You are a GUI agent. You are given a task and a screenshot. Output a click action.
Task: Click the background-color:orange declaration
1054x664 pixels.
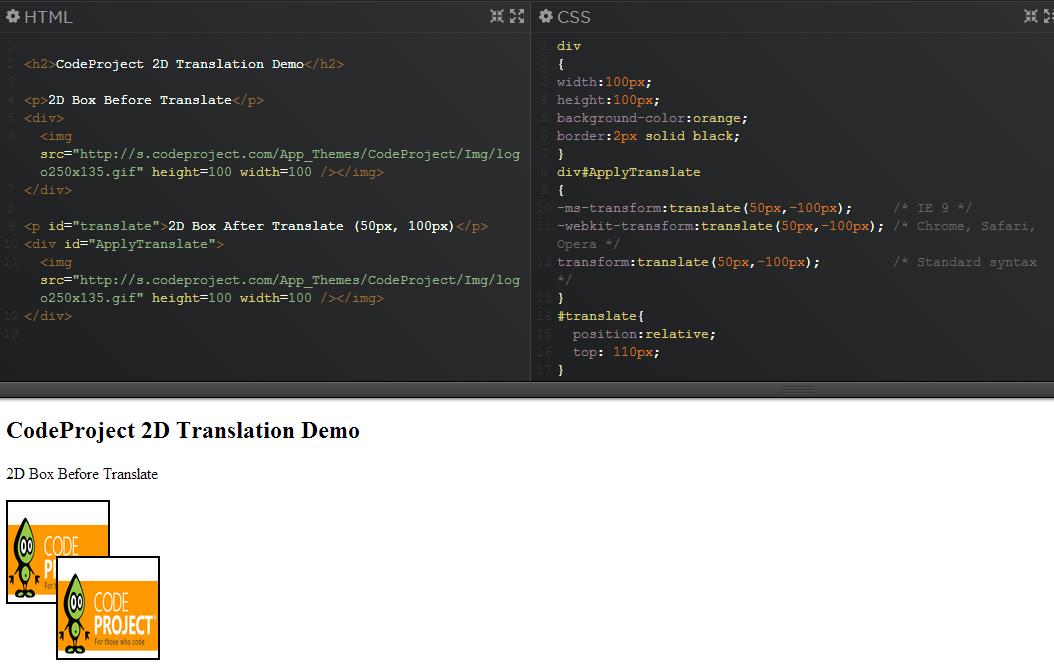652,118
